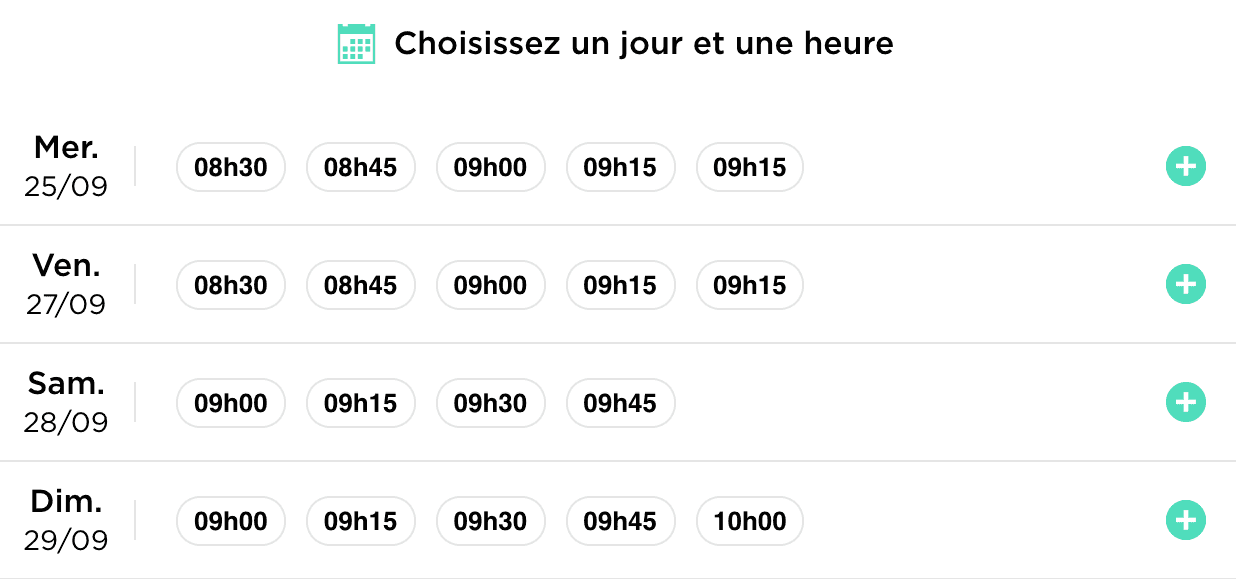Click the green plus icon for Dim. 29/09
The image size is (1237, 579).
click(x=1186, y=520)
